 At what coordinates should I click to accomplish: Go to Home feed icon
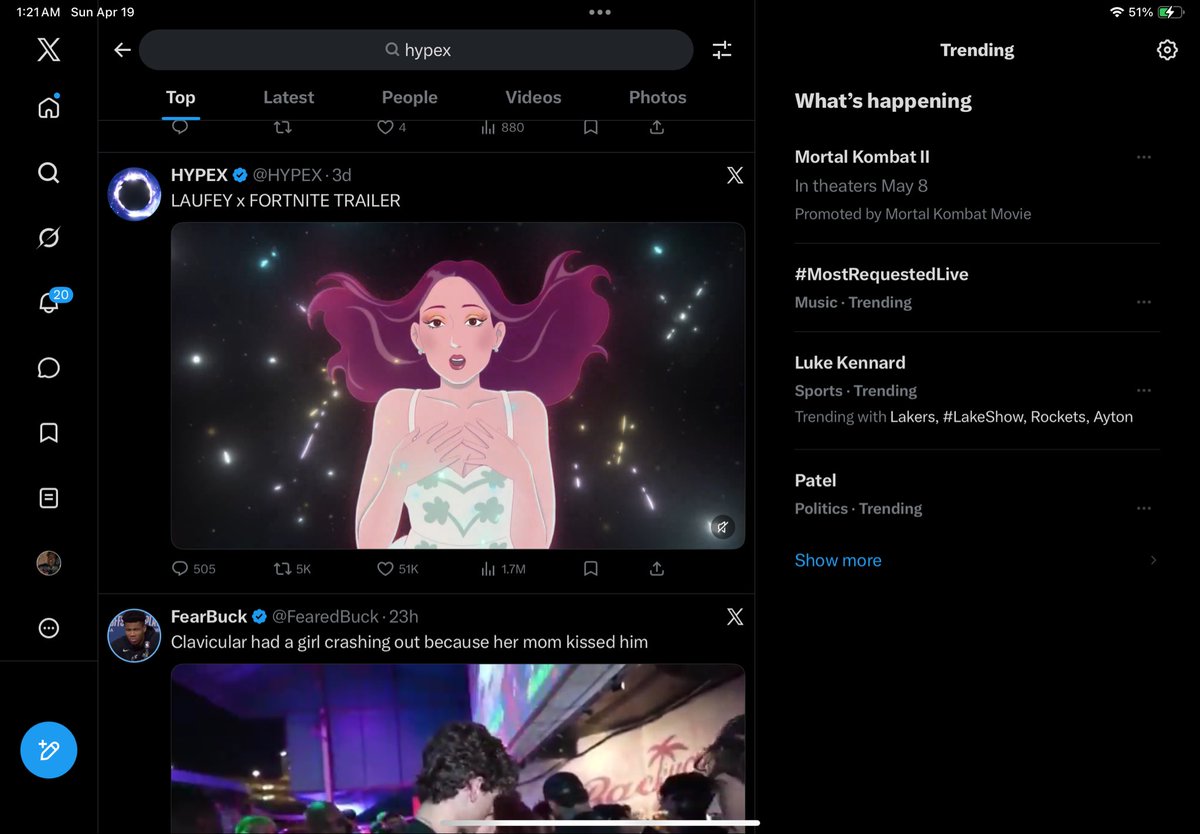pyautogui.click(x=48, y=107)
